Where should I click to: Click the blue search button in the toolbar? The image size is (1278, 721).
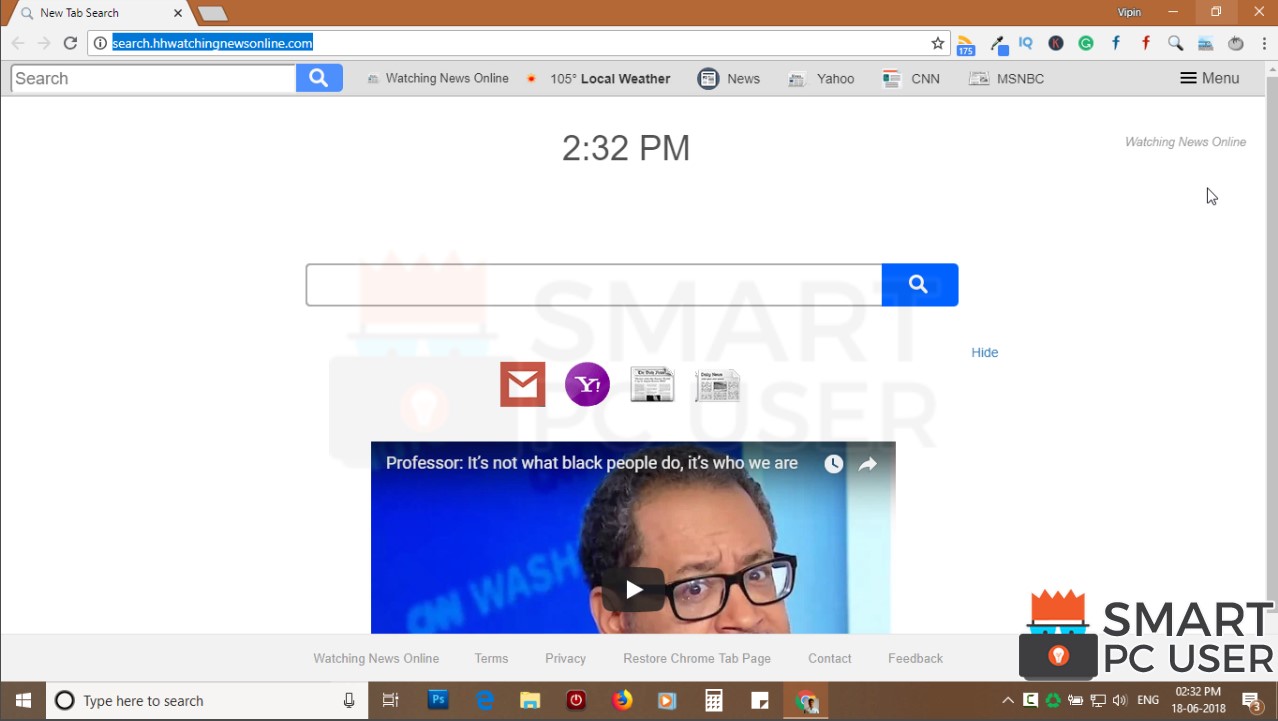pos(319,78)
